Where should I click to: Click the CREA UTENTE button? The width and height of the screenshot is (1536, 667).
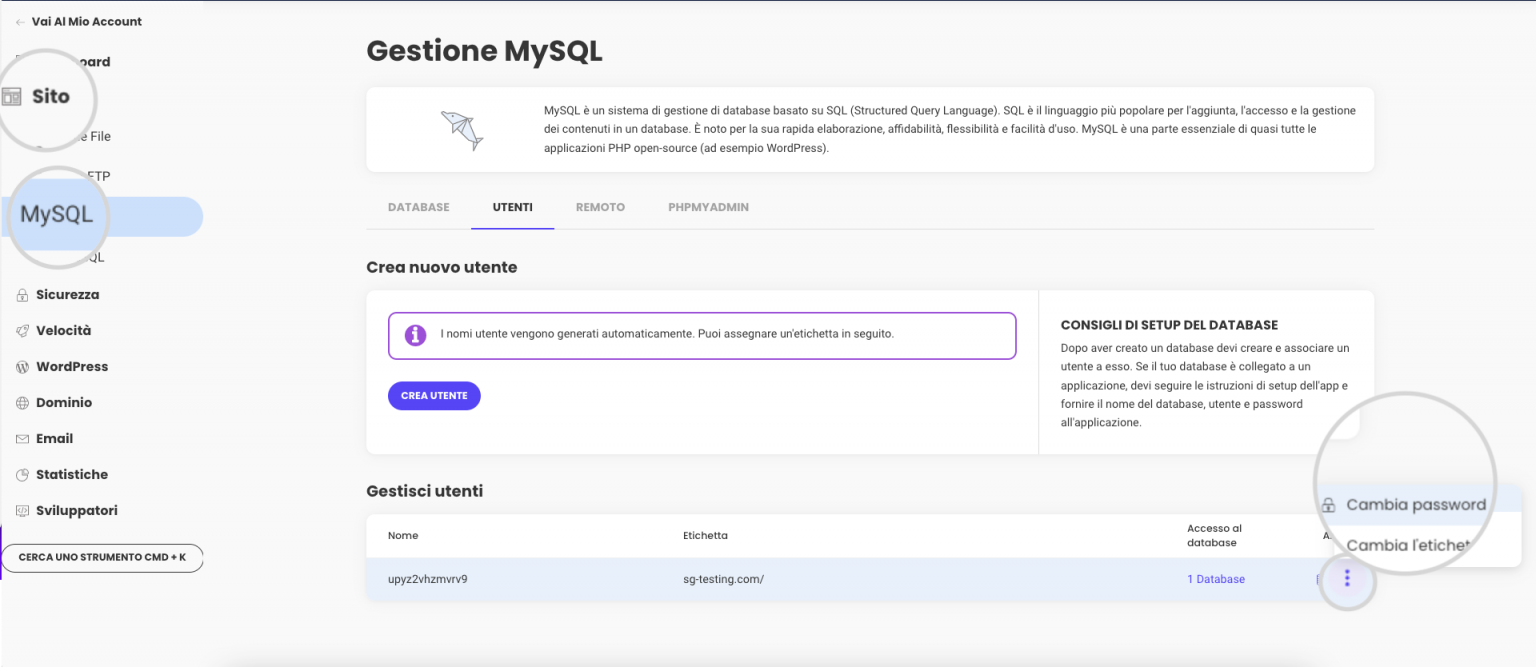434,396
